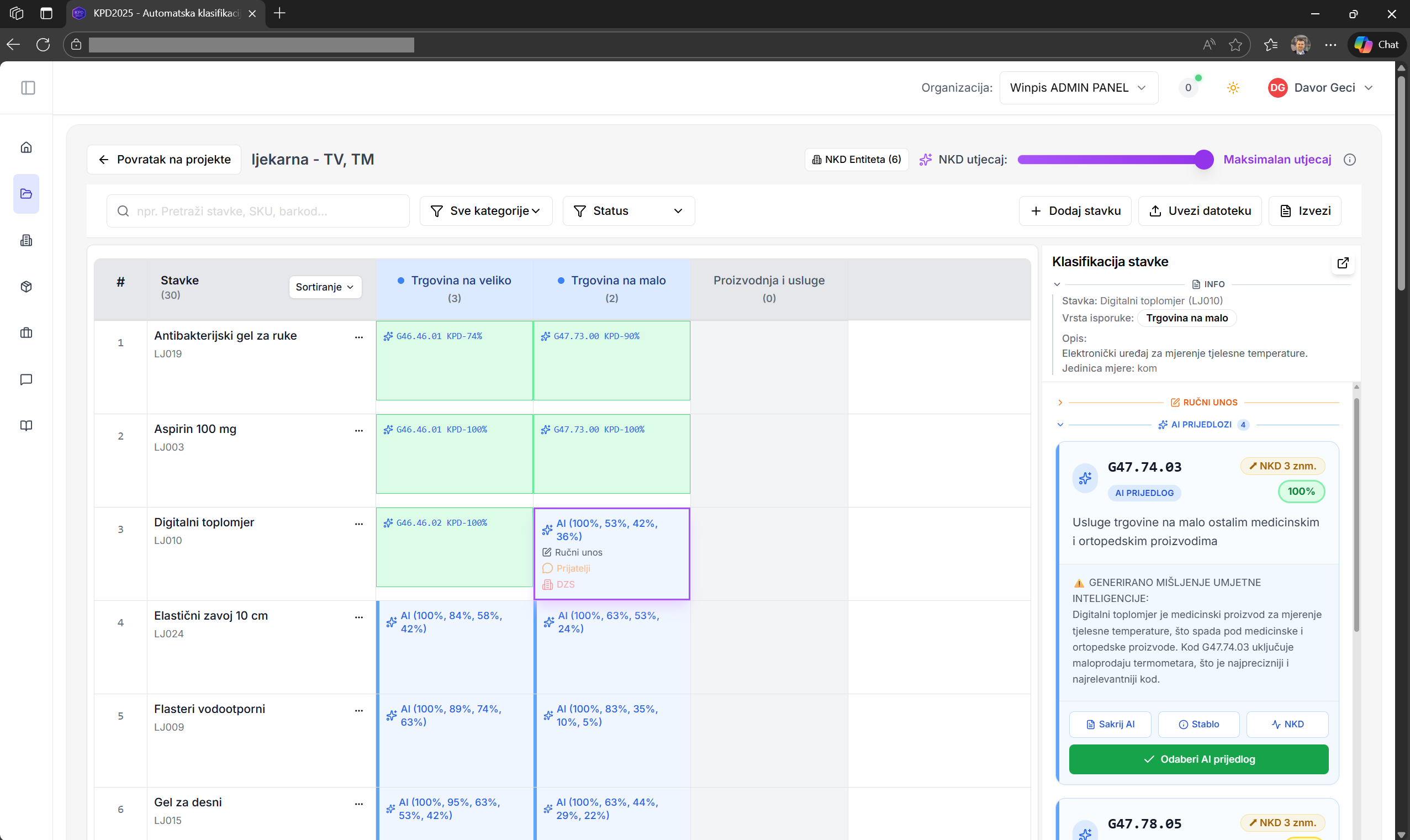
Task: Click the Odaberi AI prijedlog button
Action: (1198, 759)
